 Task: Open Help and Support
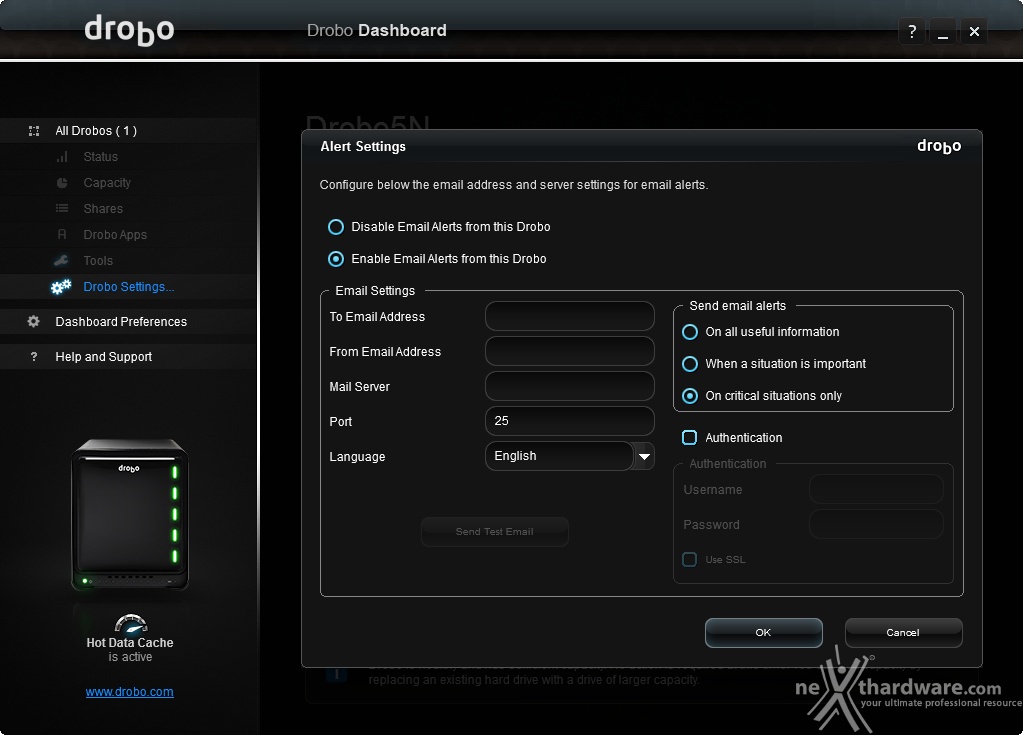coord(103,357)
